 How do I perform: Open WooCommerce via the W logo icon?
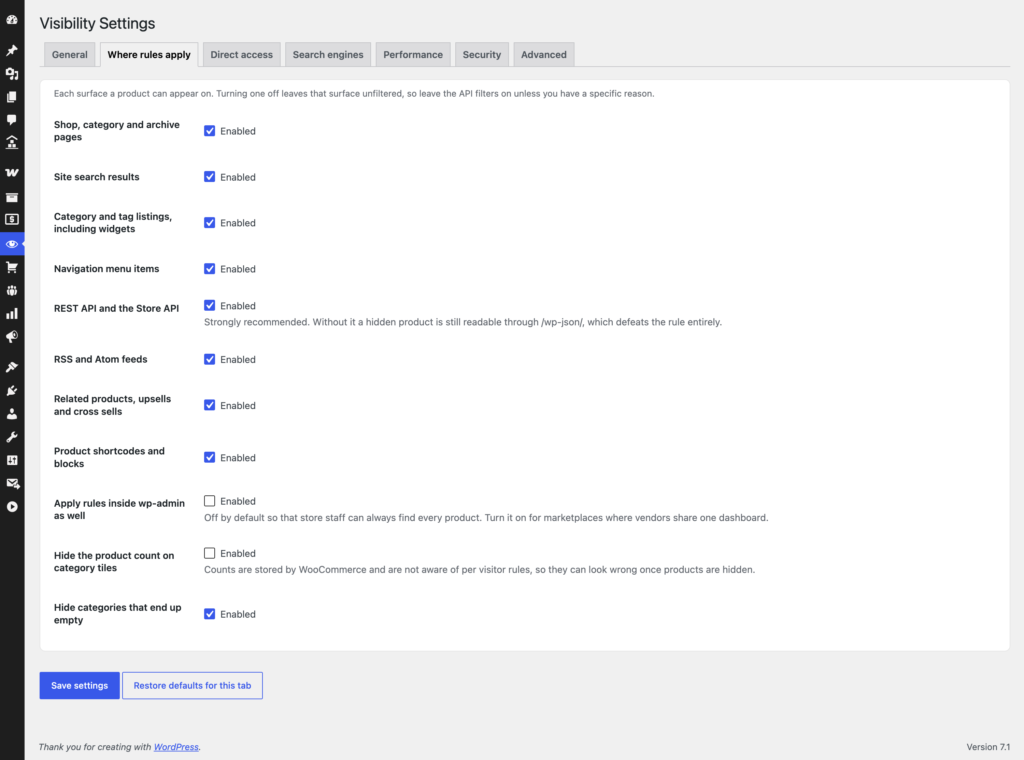pos(12,172)
